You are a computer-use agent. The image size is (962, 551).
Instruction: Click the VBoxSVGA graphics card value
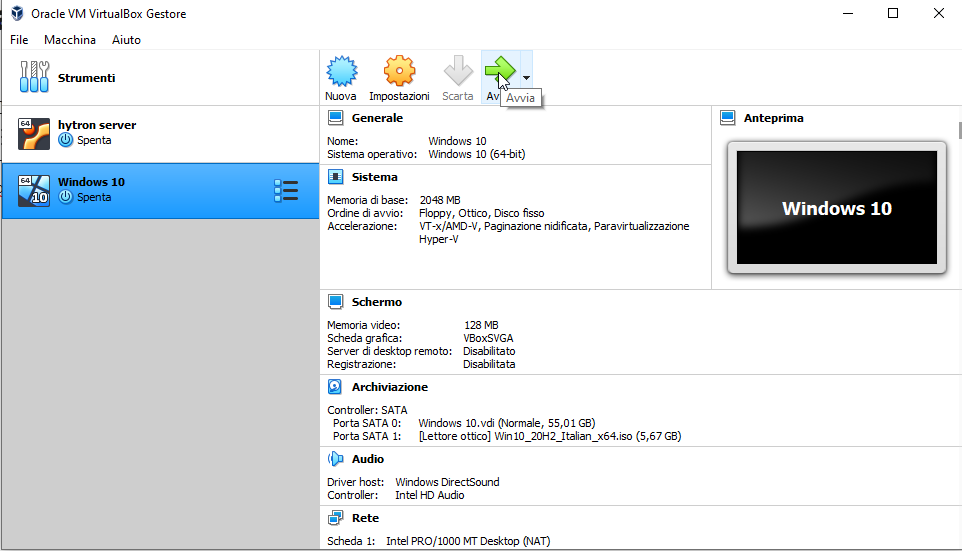[x=488, y=338]
